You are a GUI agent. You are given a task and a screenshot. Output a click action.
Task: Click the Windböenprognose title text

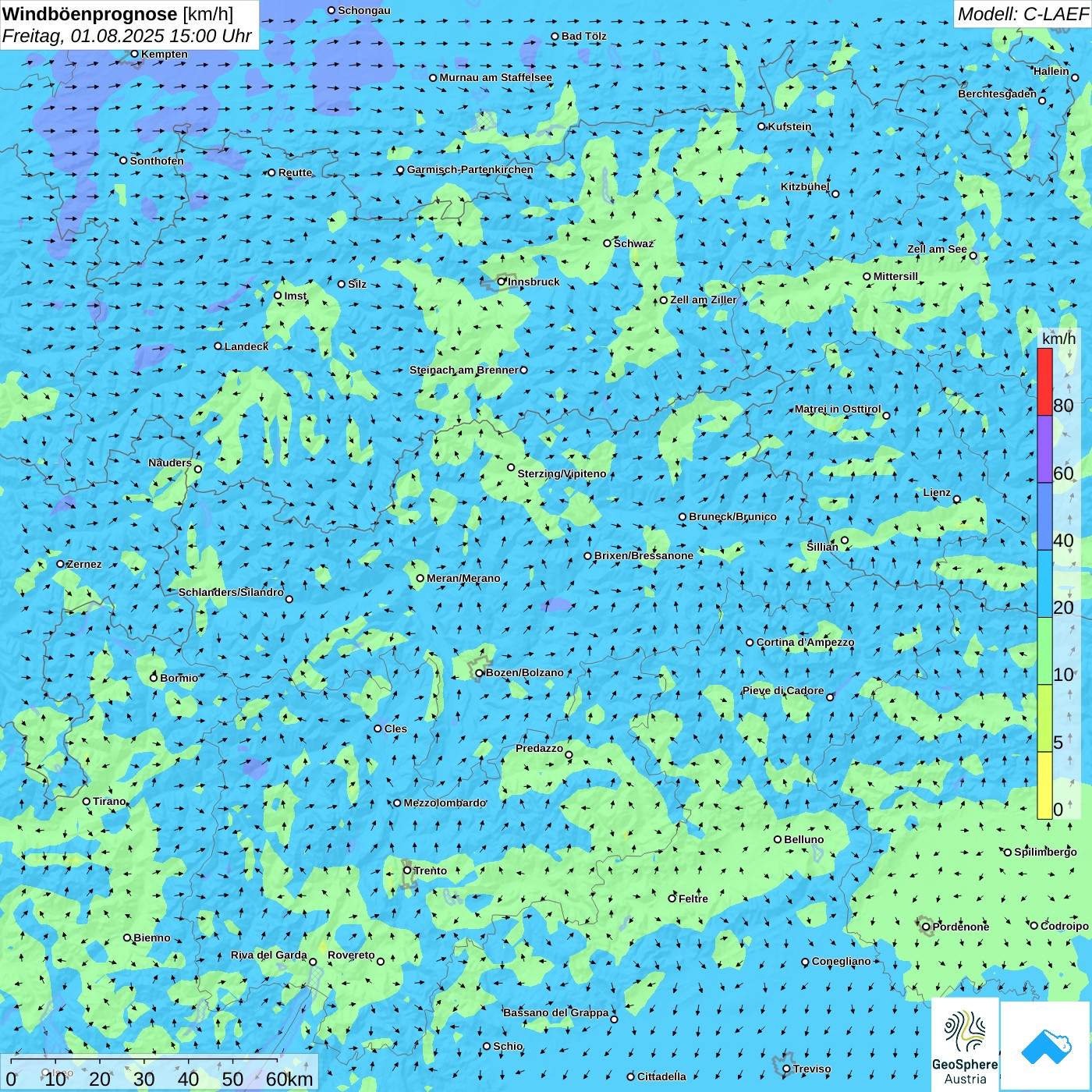(90, 14)
